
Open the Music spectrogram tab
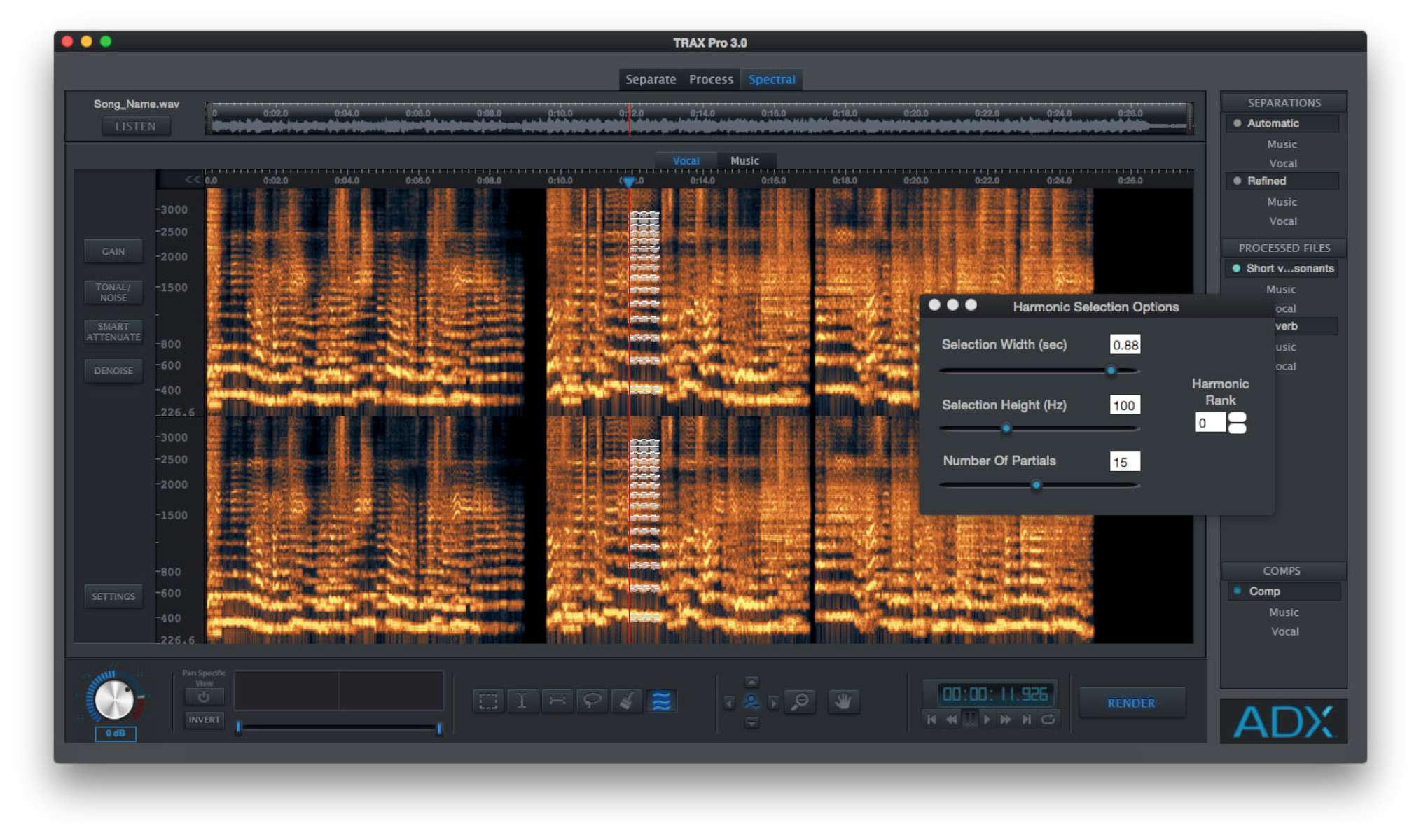click(x=744, y=160)
